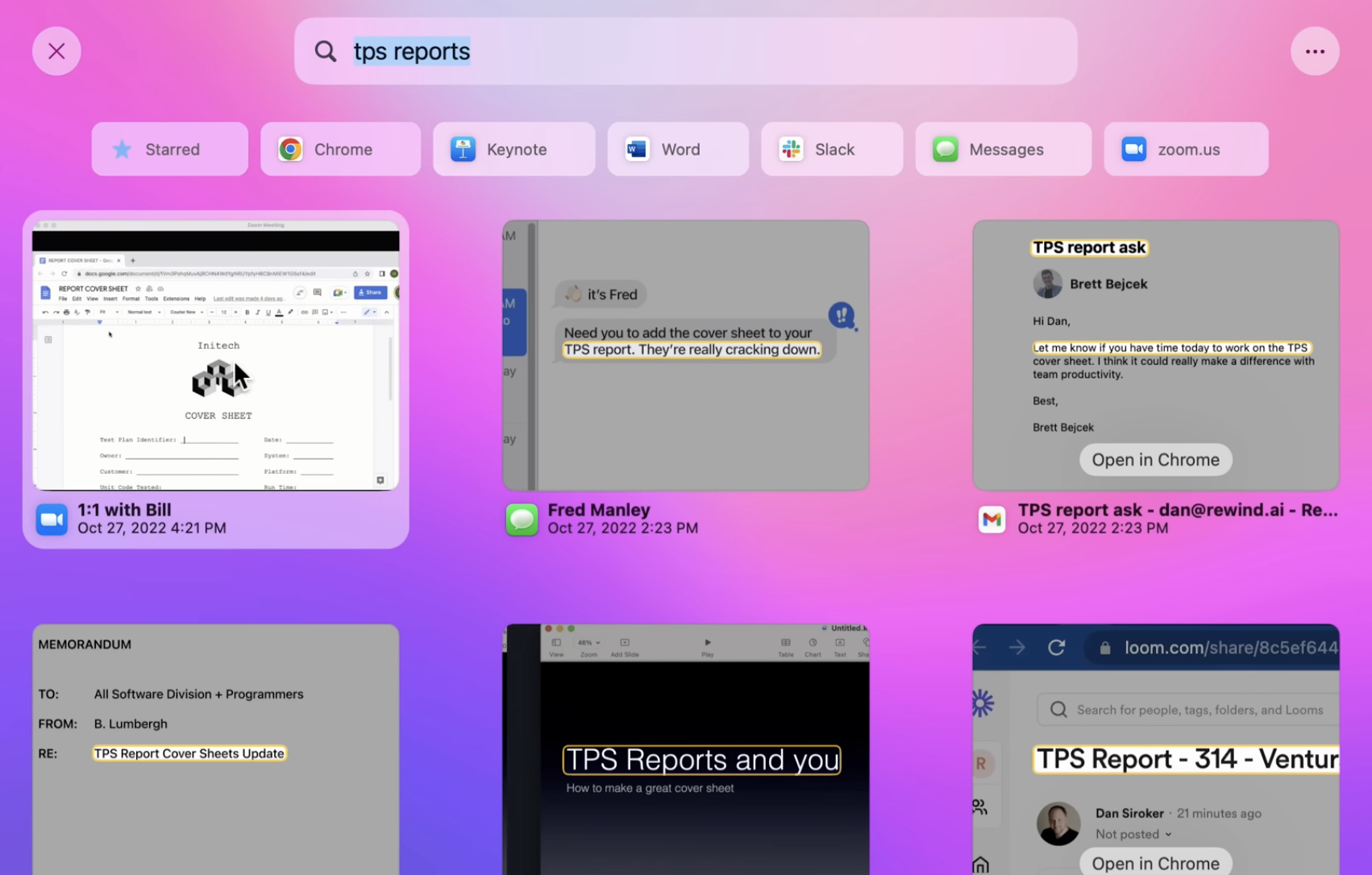
Task: Close the search overlay with the X button
Action: (x=56, y=52)
